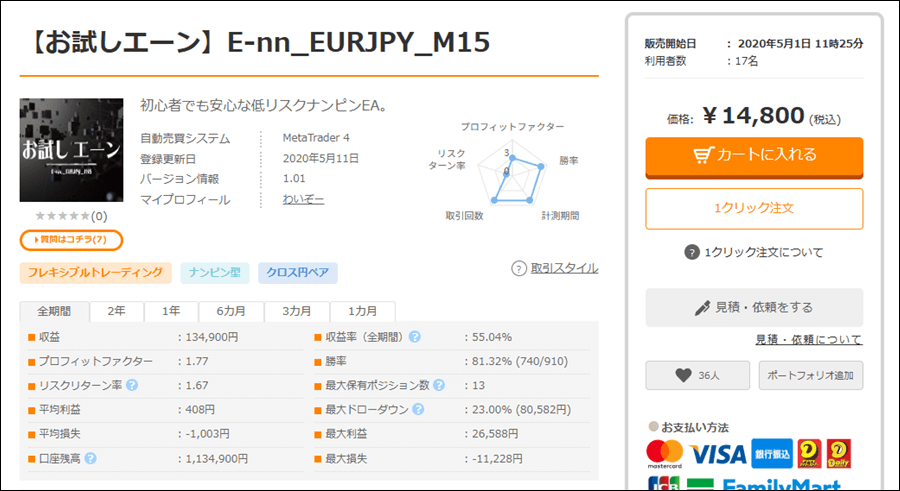Open the わいぞー profile link
900x491 pixels.
click(x=303, y=199)
